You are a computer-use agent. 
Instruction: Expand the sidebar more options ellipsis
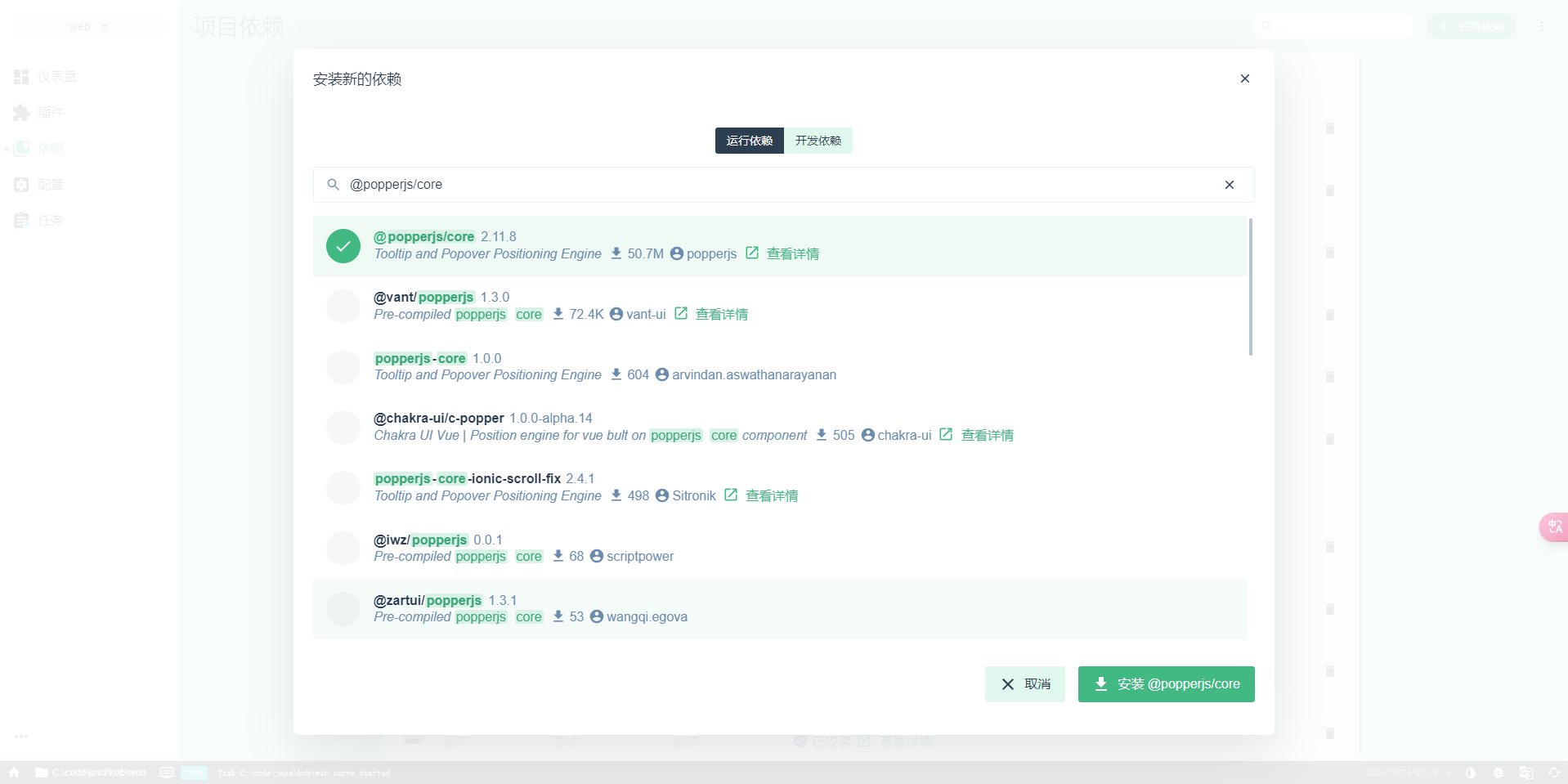click(21, 737)
